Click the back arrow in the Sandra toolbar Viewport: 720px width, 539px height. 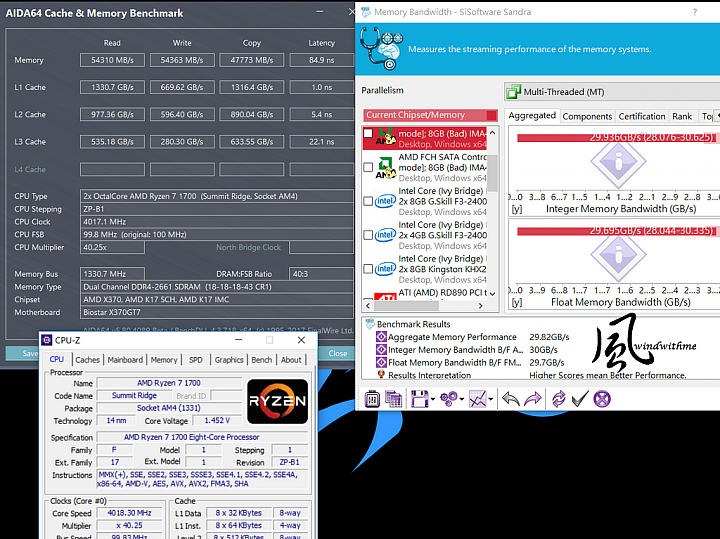[x=511, y=399]
